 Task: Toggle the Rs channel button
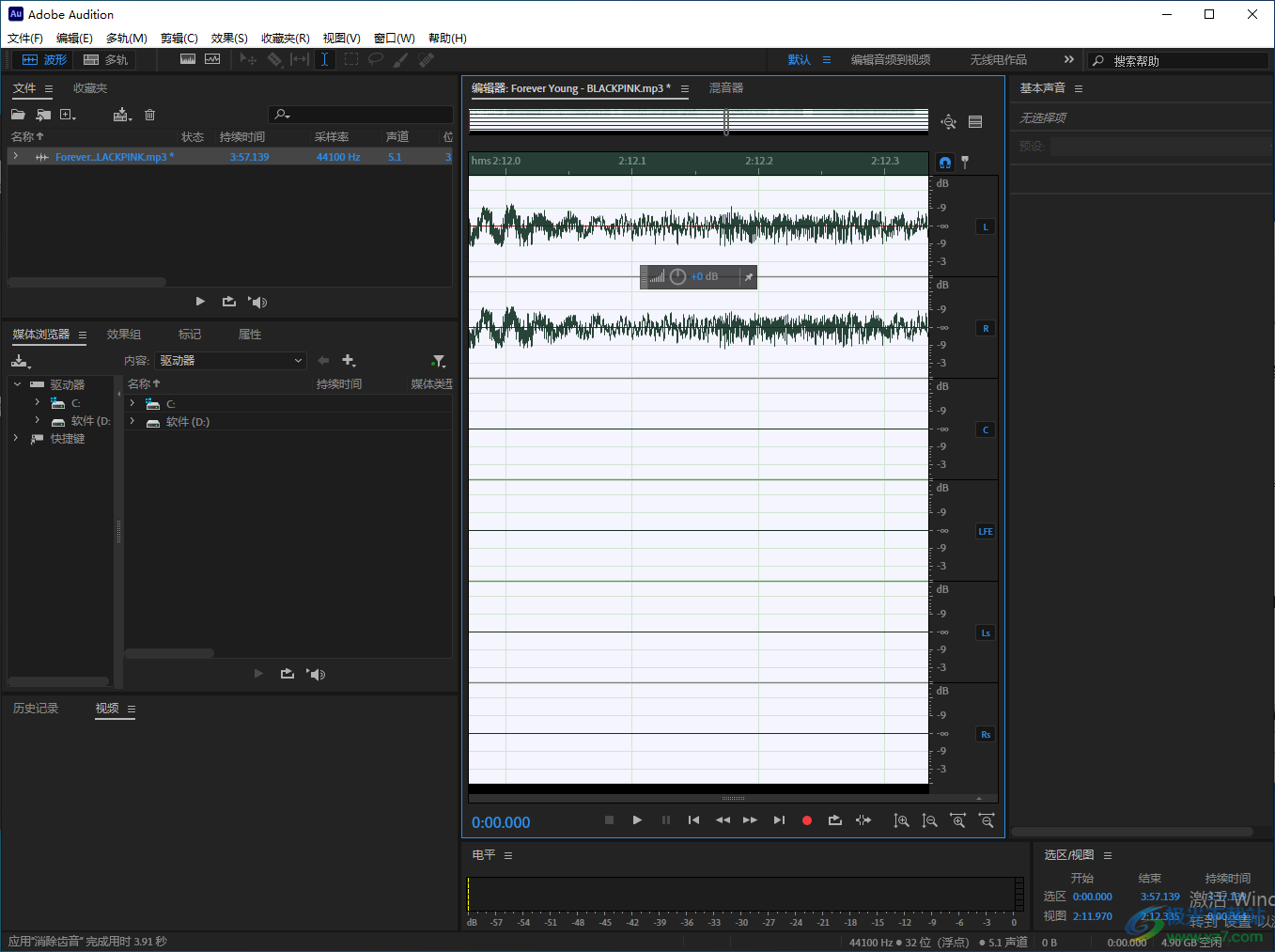click(985, 734)
